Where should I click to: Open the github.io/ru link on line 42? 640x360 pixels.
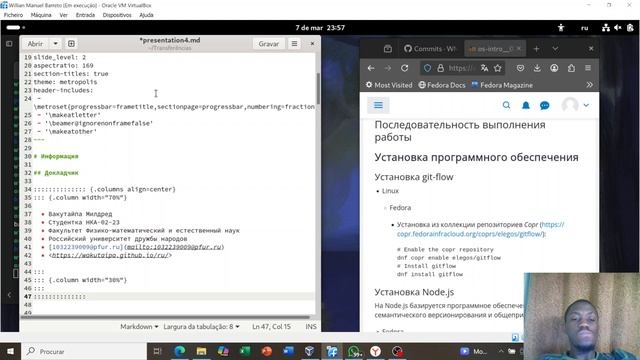pos(110,255)
